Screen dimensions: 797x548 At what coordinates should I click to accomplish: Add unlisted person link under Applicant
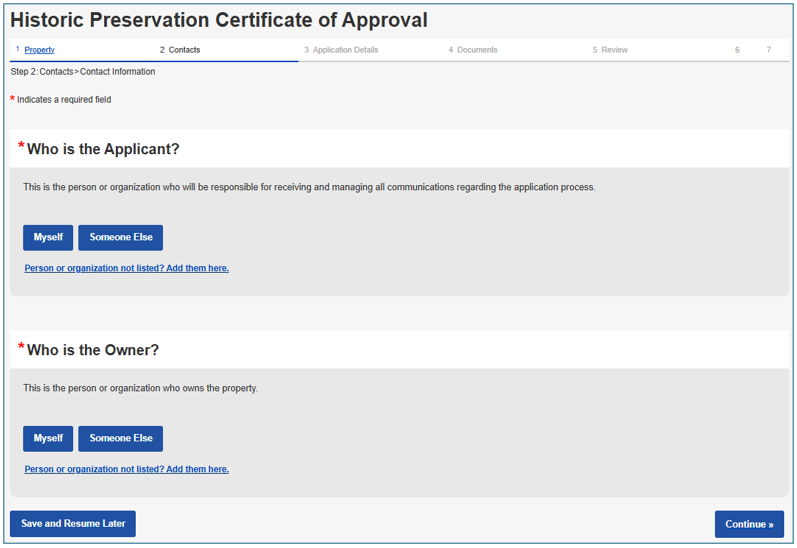pos(127,268)
